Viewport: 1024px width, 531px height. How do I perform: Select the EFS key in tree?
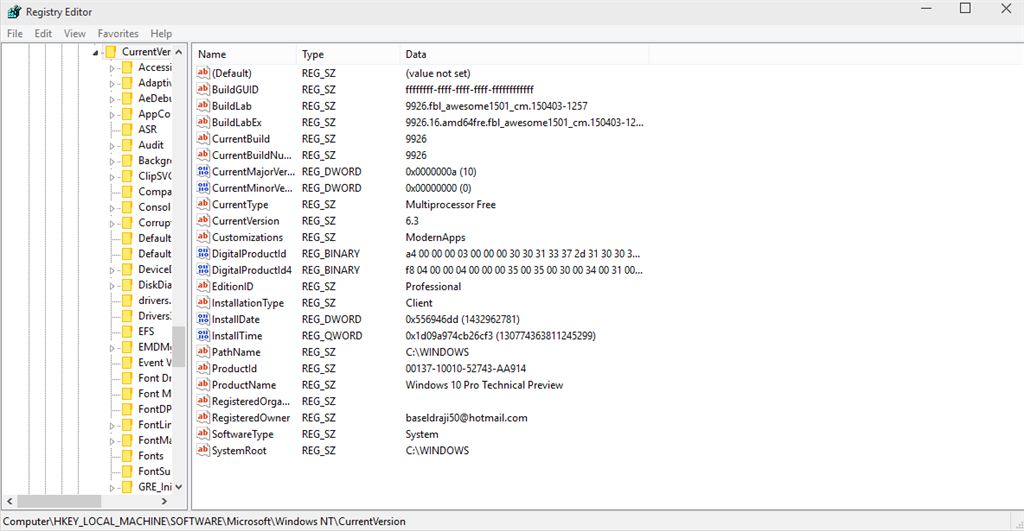pyautogui.click(x=146, y=331)
